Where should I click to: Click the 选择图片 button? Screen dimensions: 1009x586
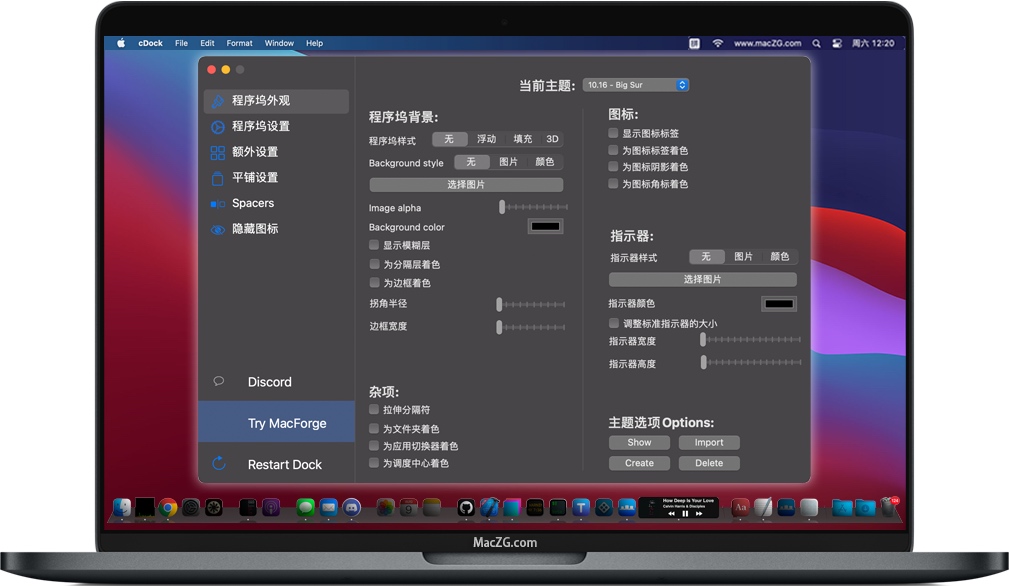click(467, 184)
